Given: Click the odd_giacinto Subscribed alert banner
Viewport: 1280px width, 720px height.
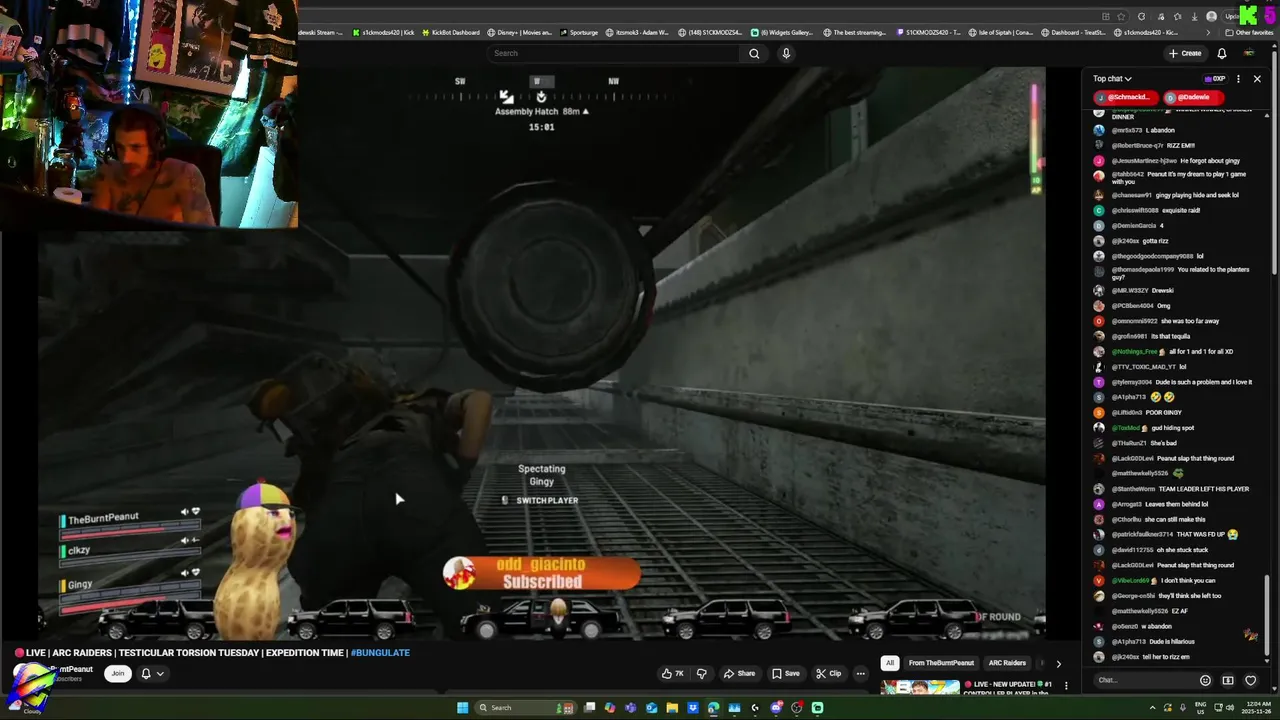Looking at the screenshot, I should pos(541,573).
